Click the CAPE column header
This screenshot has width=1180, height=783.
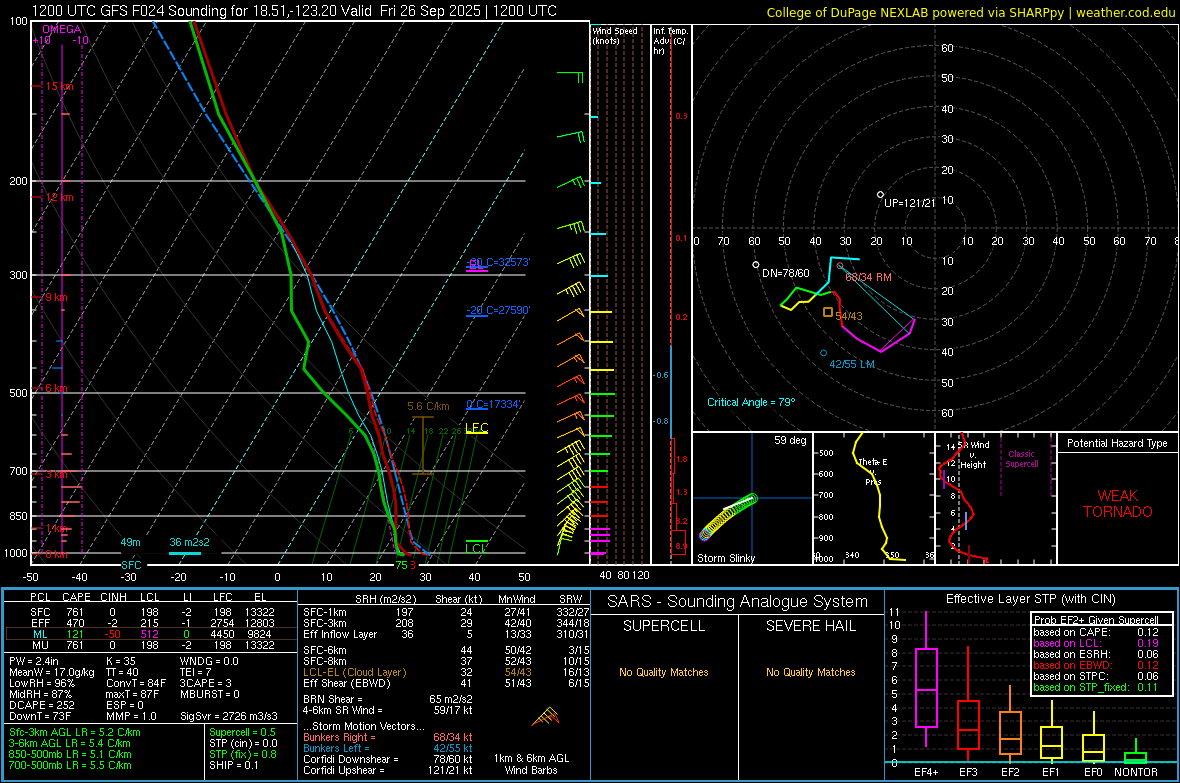[x=76, y=597]
